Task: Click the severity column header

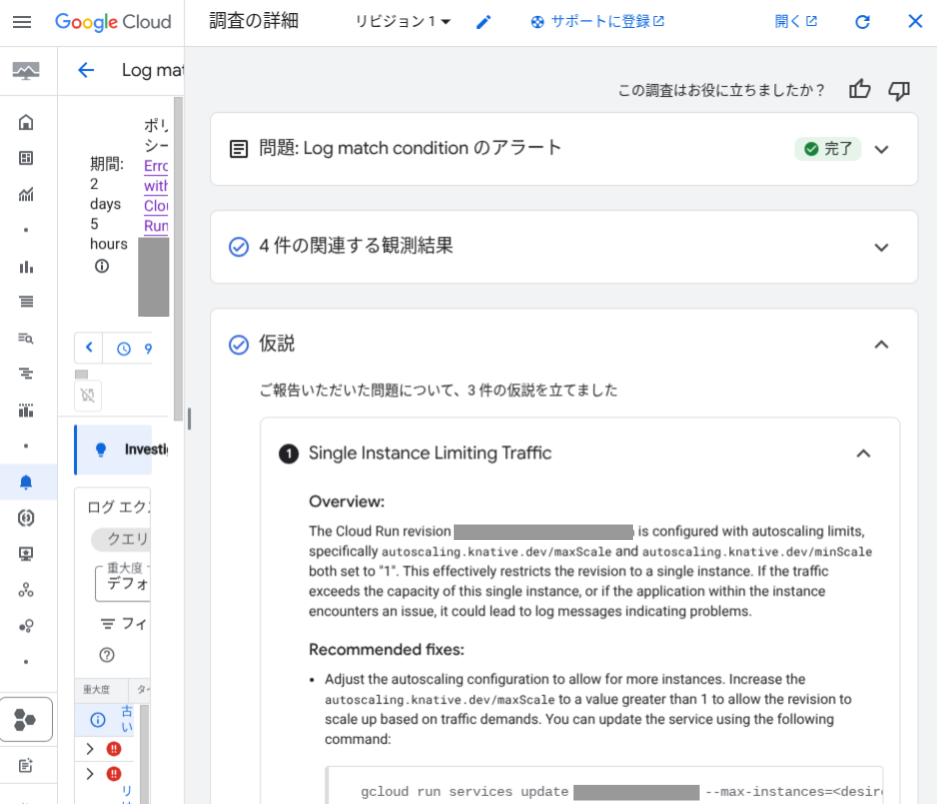Action: click(96, 690)
